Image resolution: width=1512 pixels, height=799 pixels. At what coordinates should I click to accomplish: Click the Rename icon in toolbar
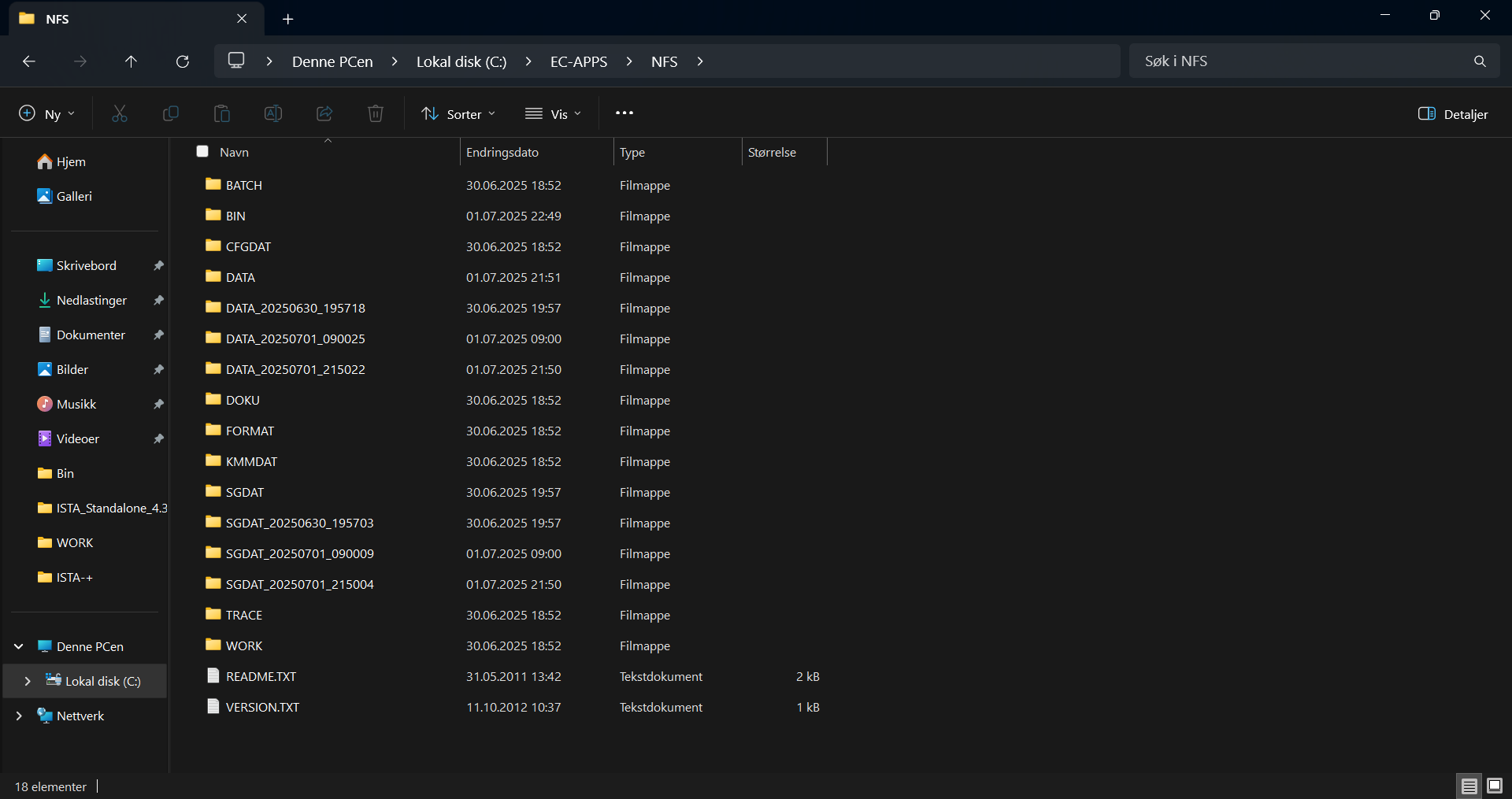coord(273,114)
